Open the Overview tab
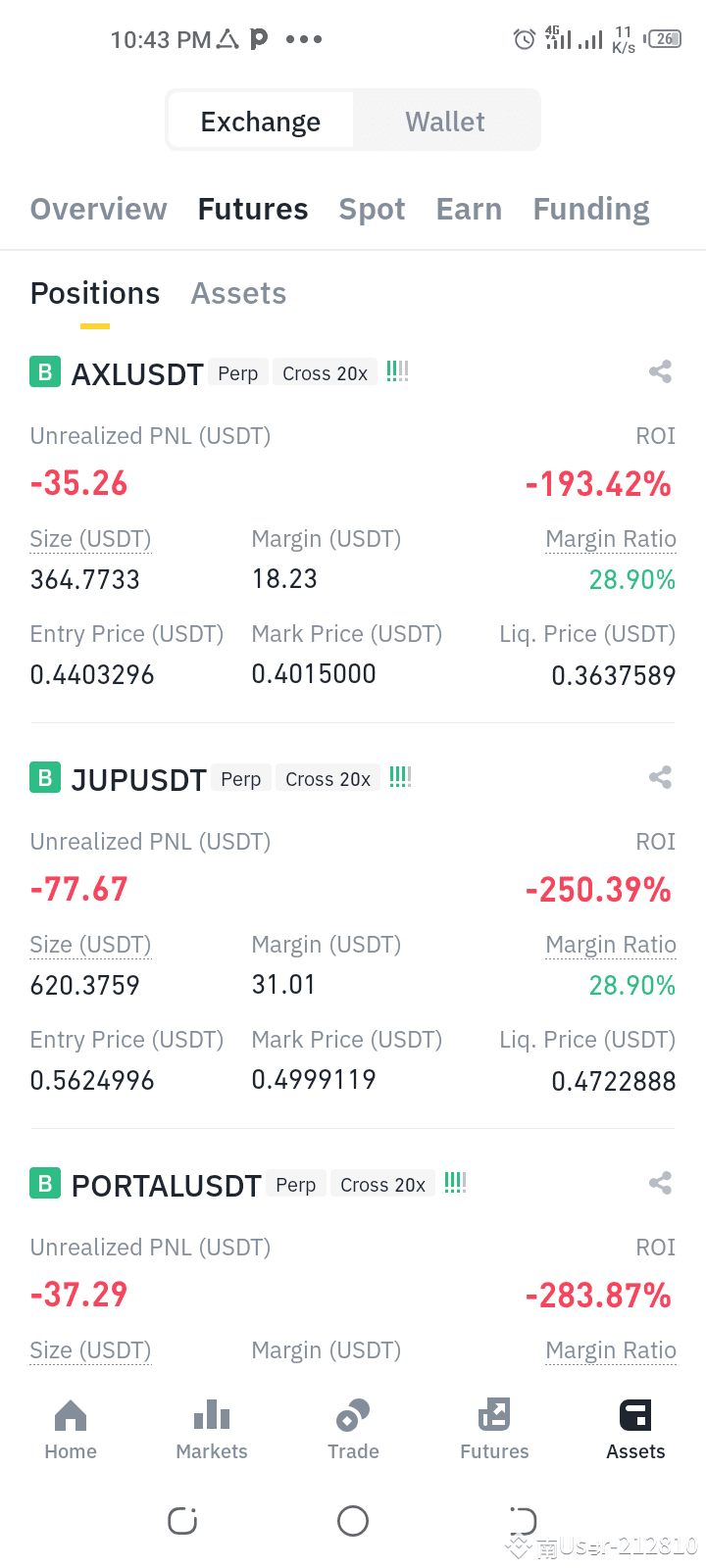Image resolution: width=706 pixels, height=1568 pixels. click(x=99, y=209)
